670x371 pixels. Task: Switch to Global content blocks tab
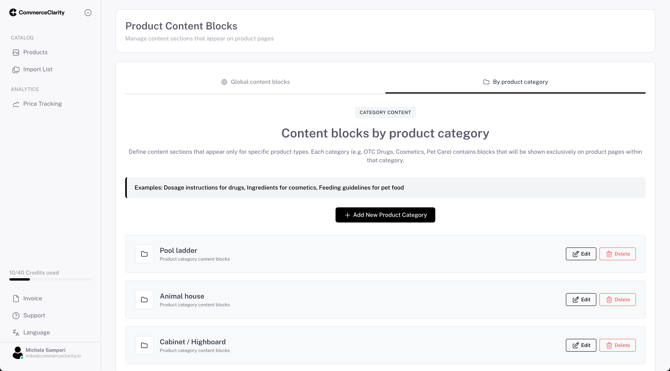255,82
